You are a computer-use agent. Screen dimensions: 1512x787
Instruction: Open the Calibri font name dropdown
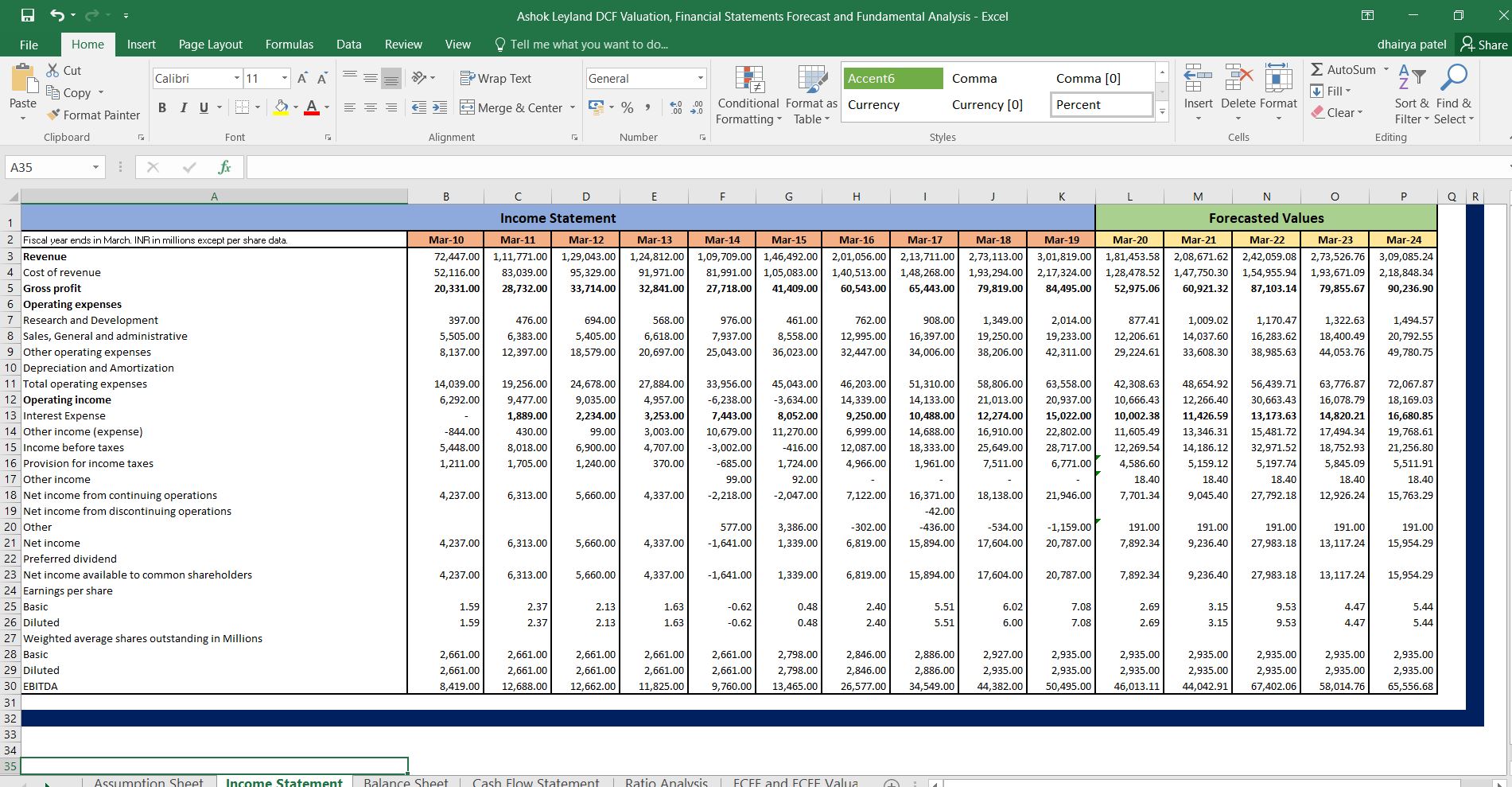tap(237, 78)
